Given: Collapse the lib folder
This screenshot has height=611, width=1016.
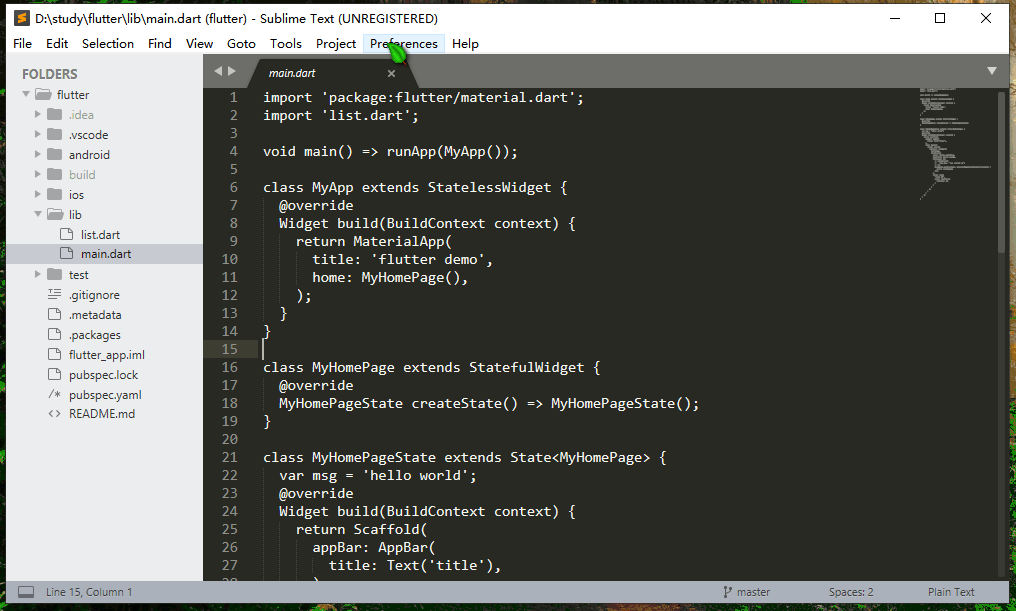Looking at the screenshot, I should coord(38,214).
